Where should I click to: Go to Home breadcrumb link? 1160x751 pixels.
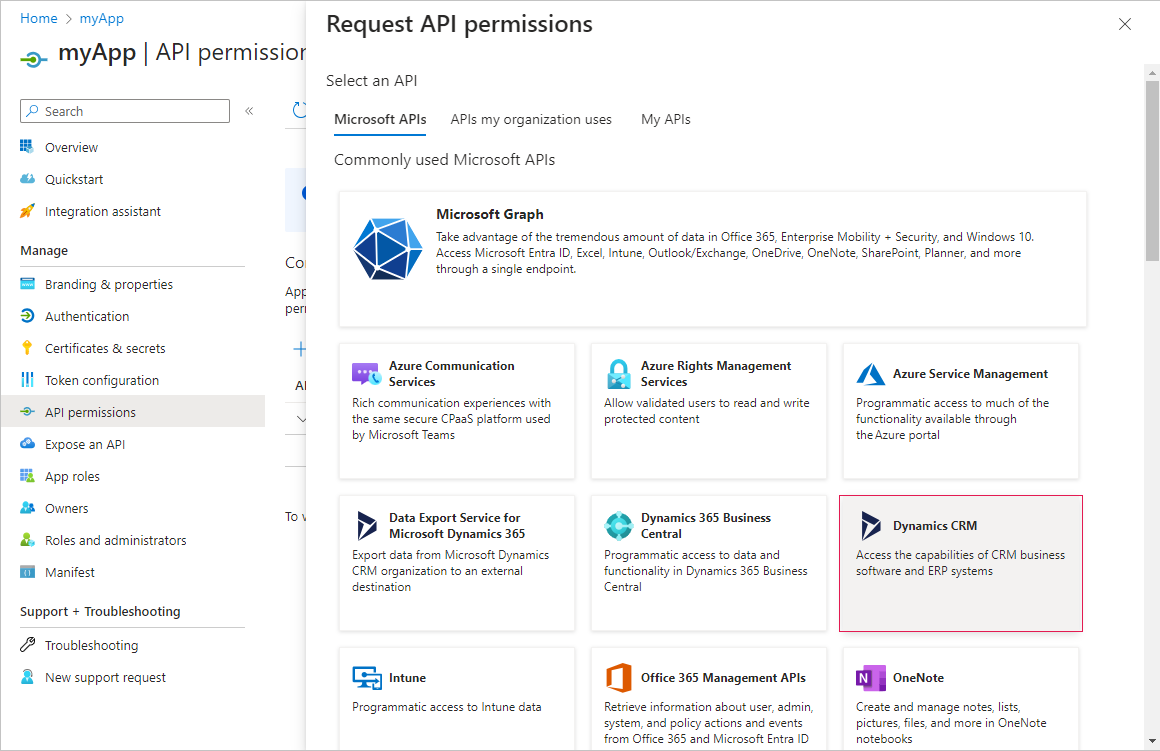coord(38,18)
